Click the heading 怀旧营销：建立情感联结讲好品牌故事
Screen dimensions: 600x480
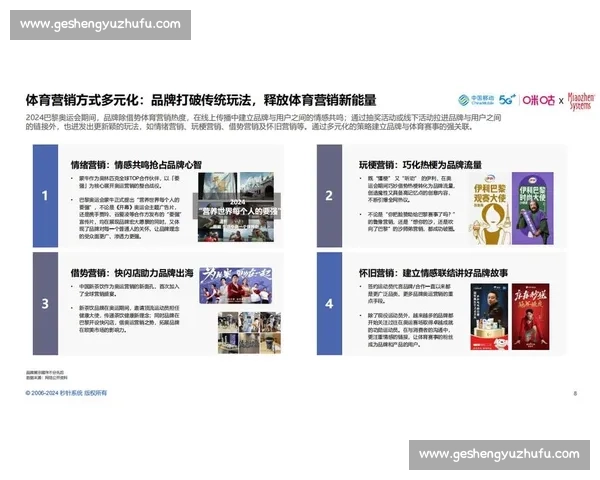pos(433,273)
